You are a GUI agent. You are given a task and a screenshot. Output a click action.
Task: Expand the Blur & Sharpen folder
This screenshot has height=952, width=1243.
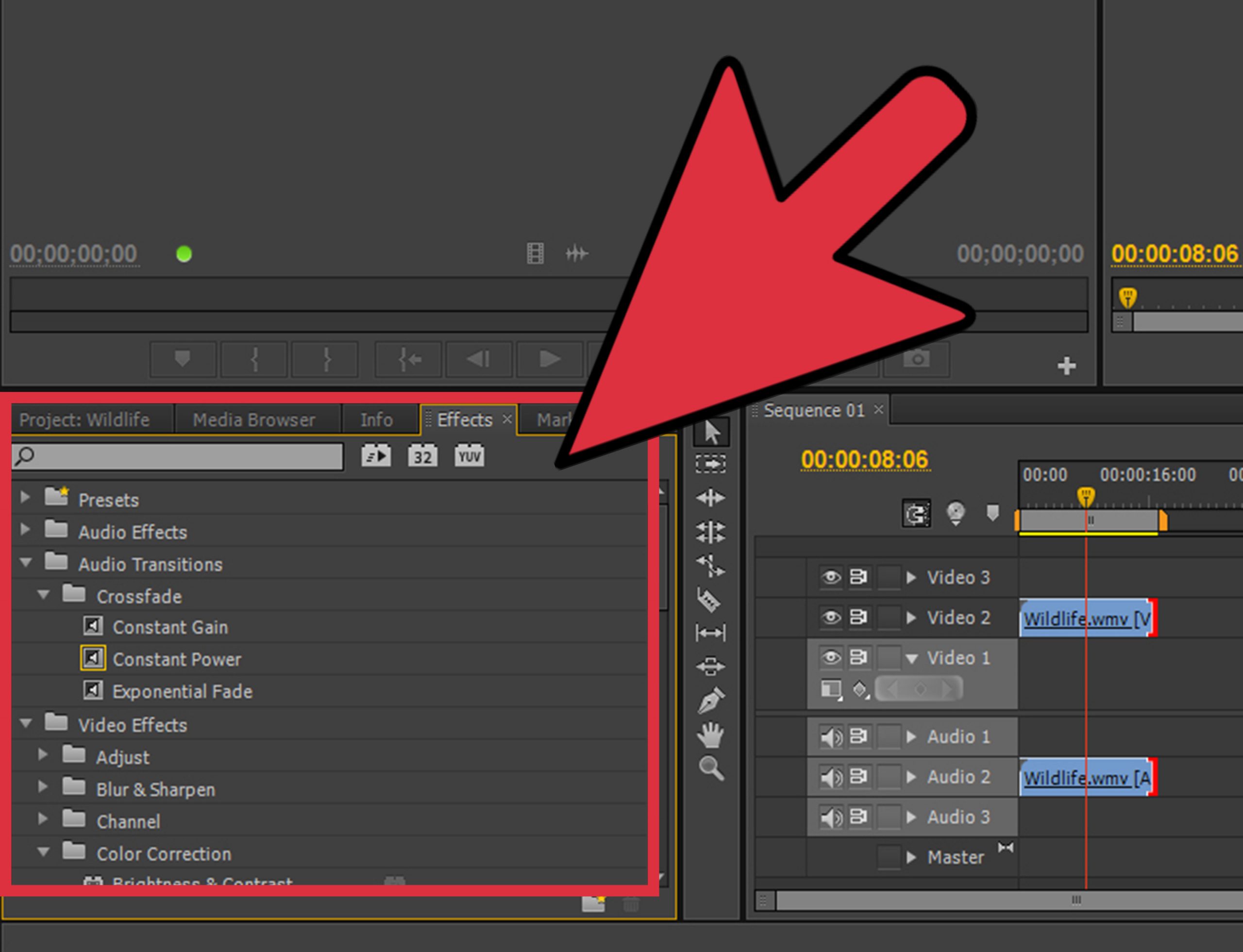point(43,786)
